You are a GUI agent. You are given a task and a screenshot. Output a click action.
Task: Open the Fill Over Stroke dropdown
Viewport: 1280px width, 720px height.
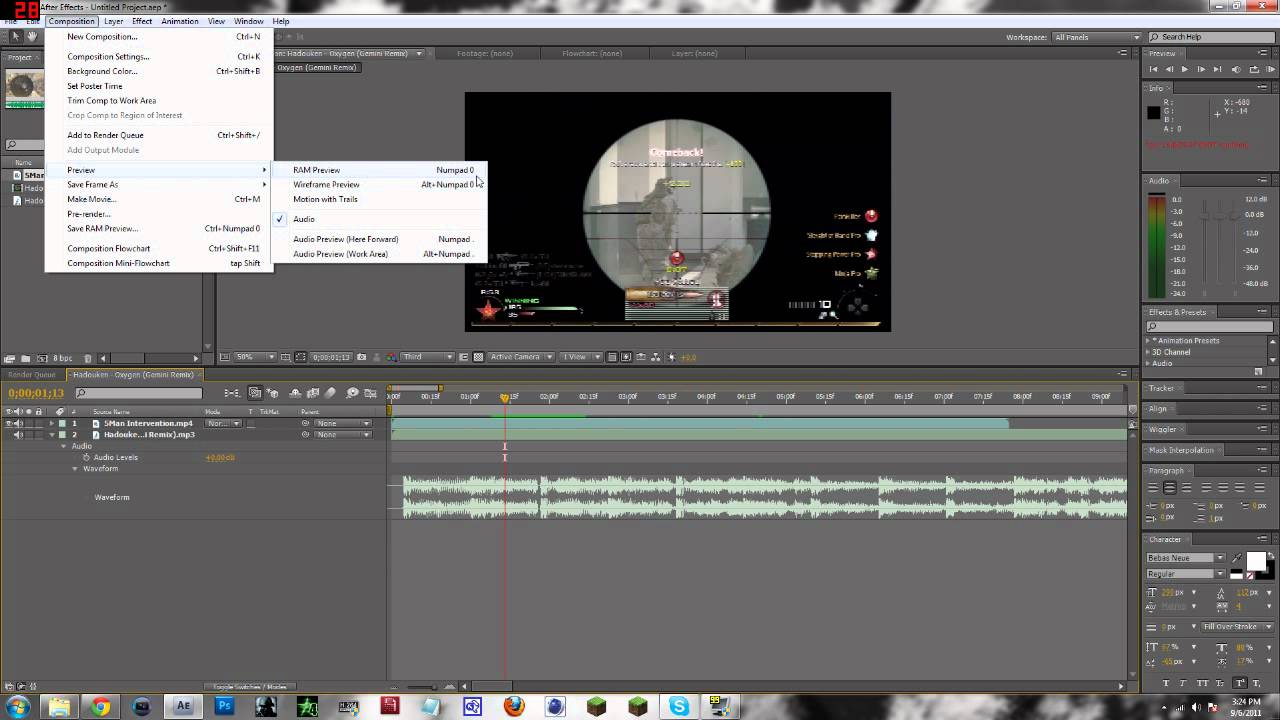(x=1235, y=627)
